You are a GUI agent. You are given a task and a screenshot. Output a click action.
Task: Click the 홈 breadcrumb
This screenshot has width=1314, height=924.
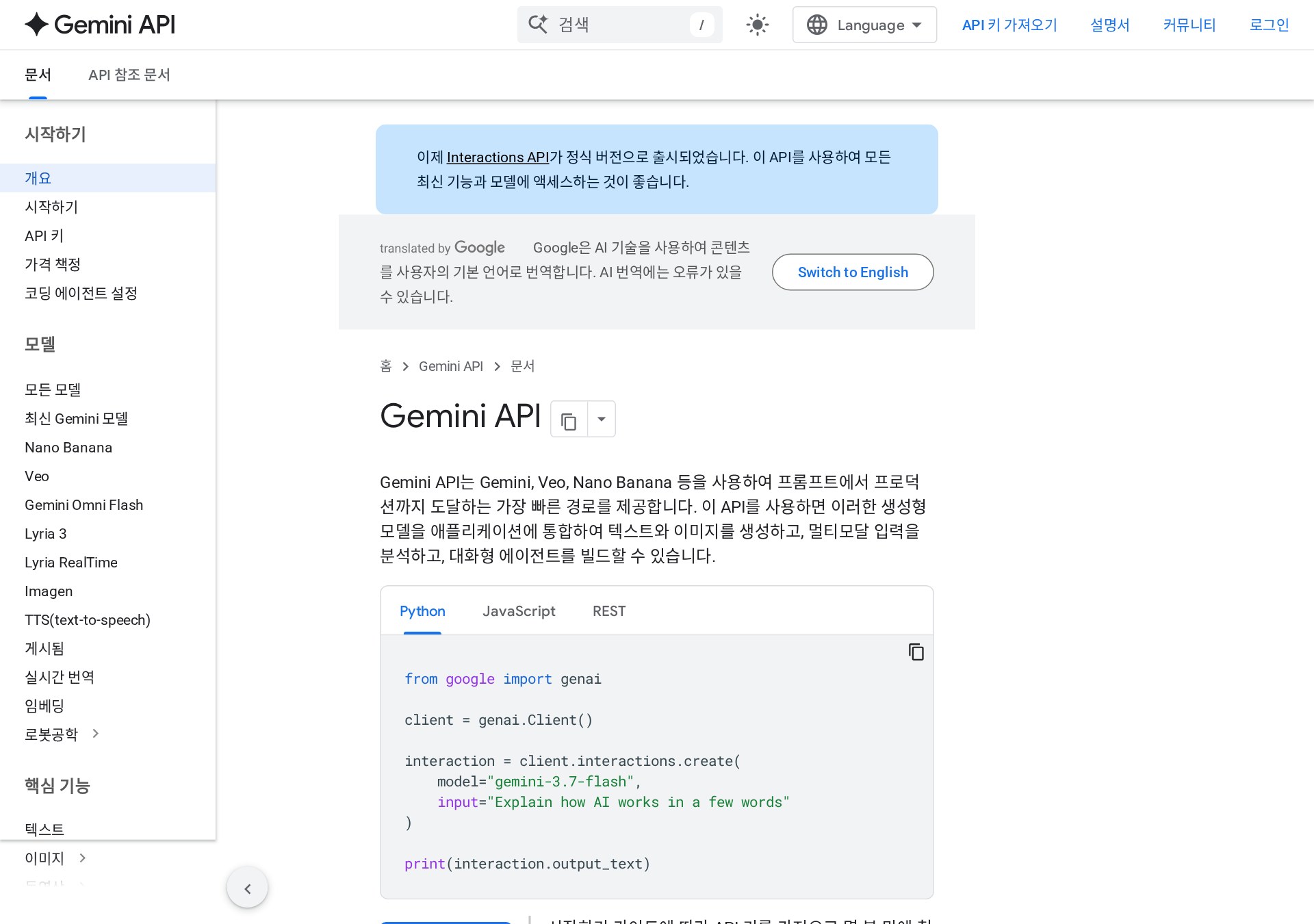(386, 366)
